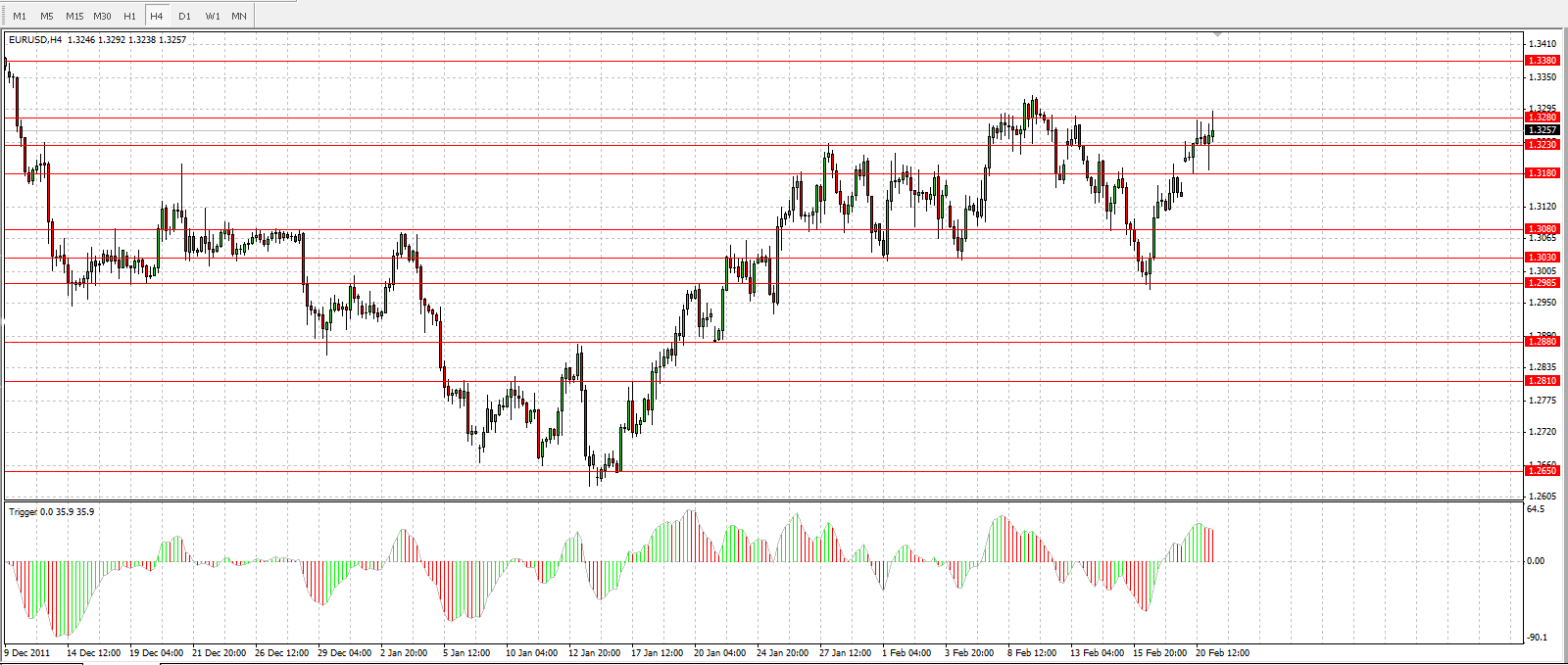
Task: Click the 14 Dec 12:00 date label
Action: click(x=94, y=652)
